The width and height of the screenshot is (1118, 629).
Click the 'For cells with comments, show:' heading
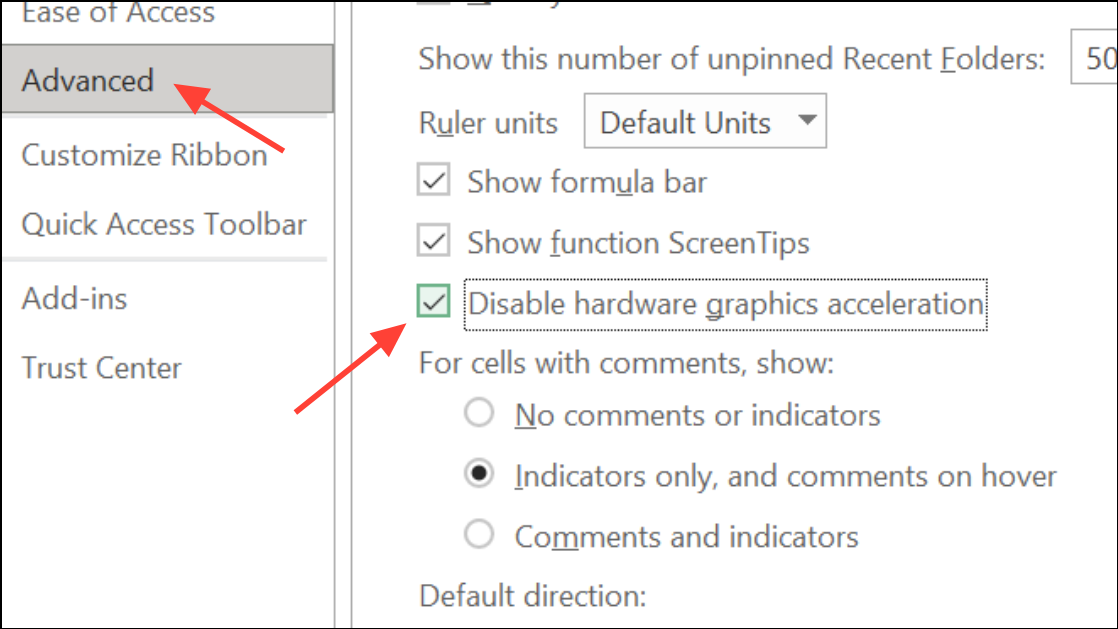626,362
